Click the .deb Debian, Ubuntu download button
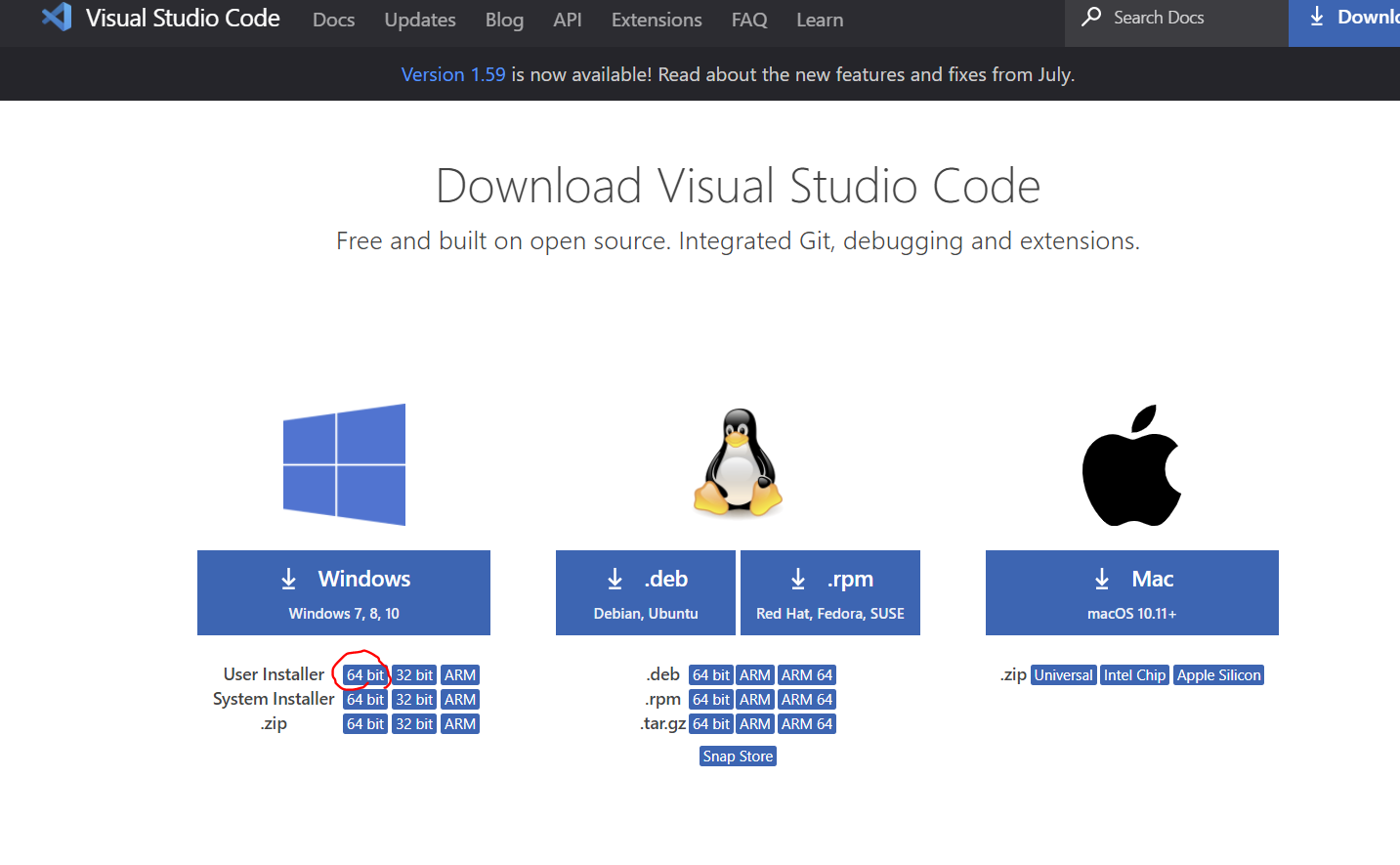Viewport: 1400px width, 865px height. (x=646, y=592)
